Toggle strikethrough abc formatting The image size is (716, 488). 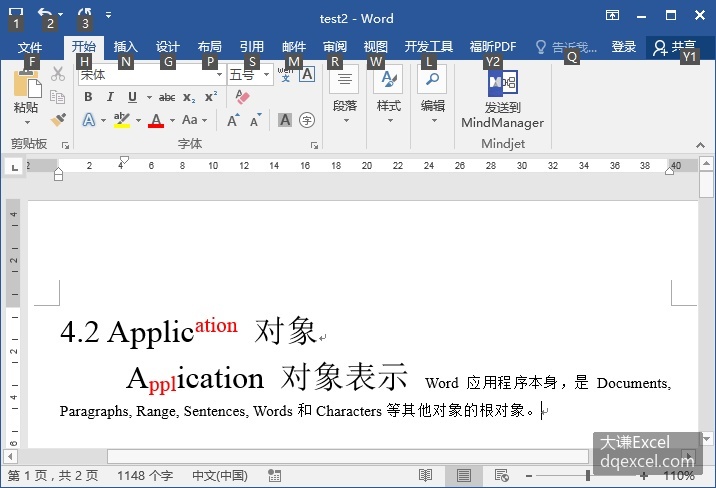click(167, 97)
